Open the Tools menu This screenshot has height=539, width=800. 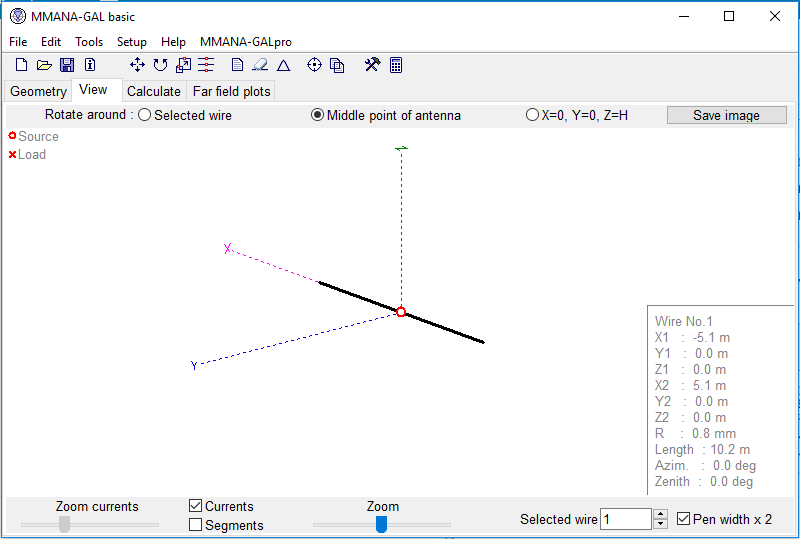(x=89, y=42)
